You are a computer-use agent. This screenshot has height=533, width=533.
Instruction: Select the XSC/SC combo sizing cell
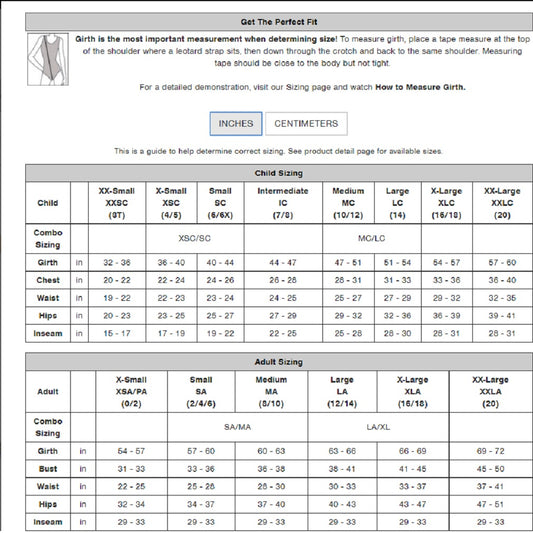(x=195, y=238)
